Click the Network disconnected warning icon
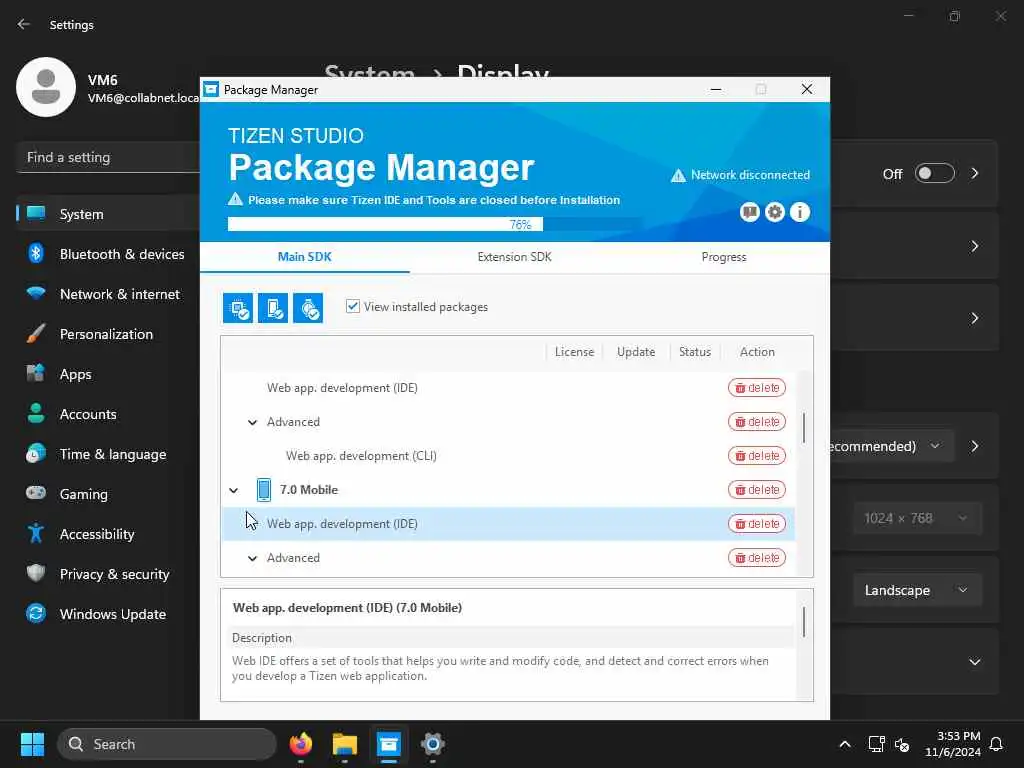This screenshot has width=1024, height=768. pos(679,176)
